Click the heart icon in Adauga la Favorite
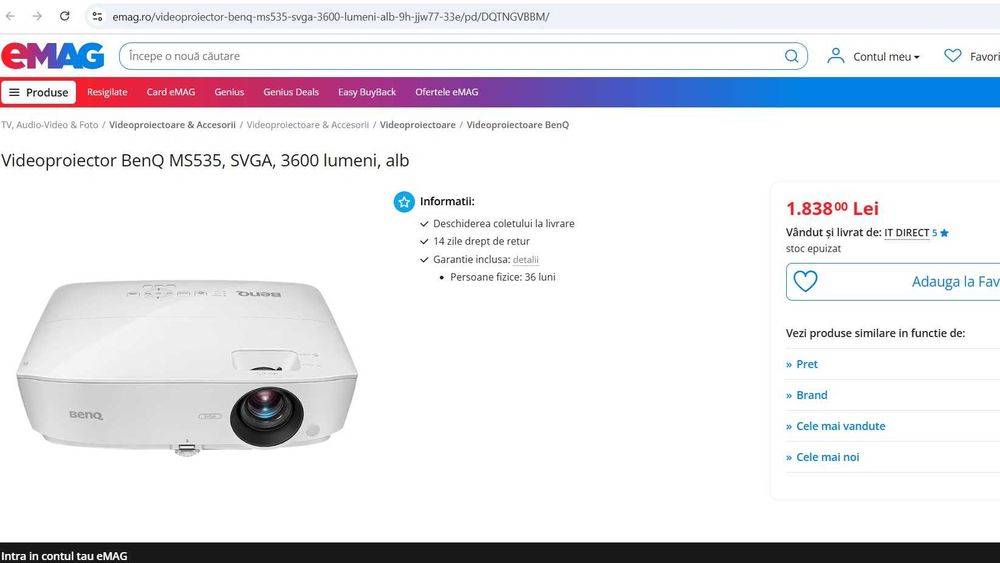This screenshot has height=563, width=1000. tap(805, 281)
